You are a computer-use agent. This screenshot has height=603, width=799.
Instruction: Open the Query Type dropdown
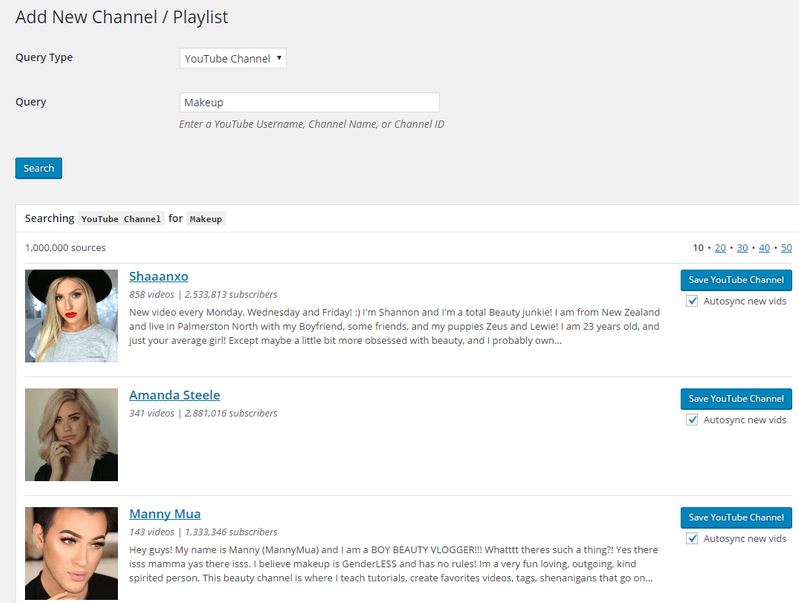[233, 58]
